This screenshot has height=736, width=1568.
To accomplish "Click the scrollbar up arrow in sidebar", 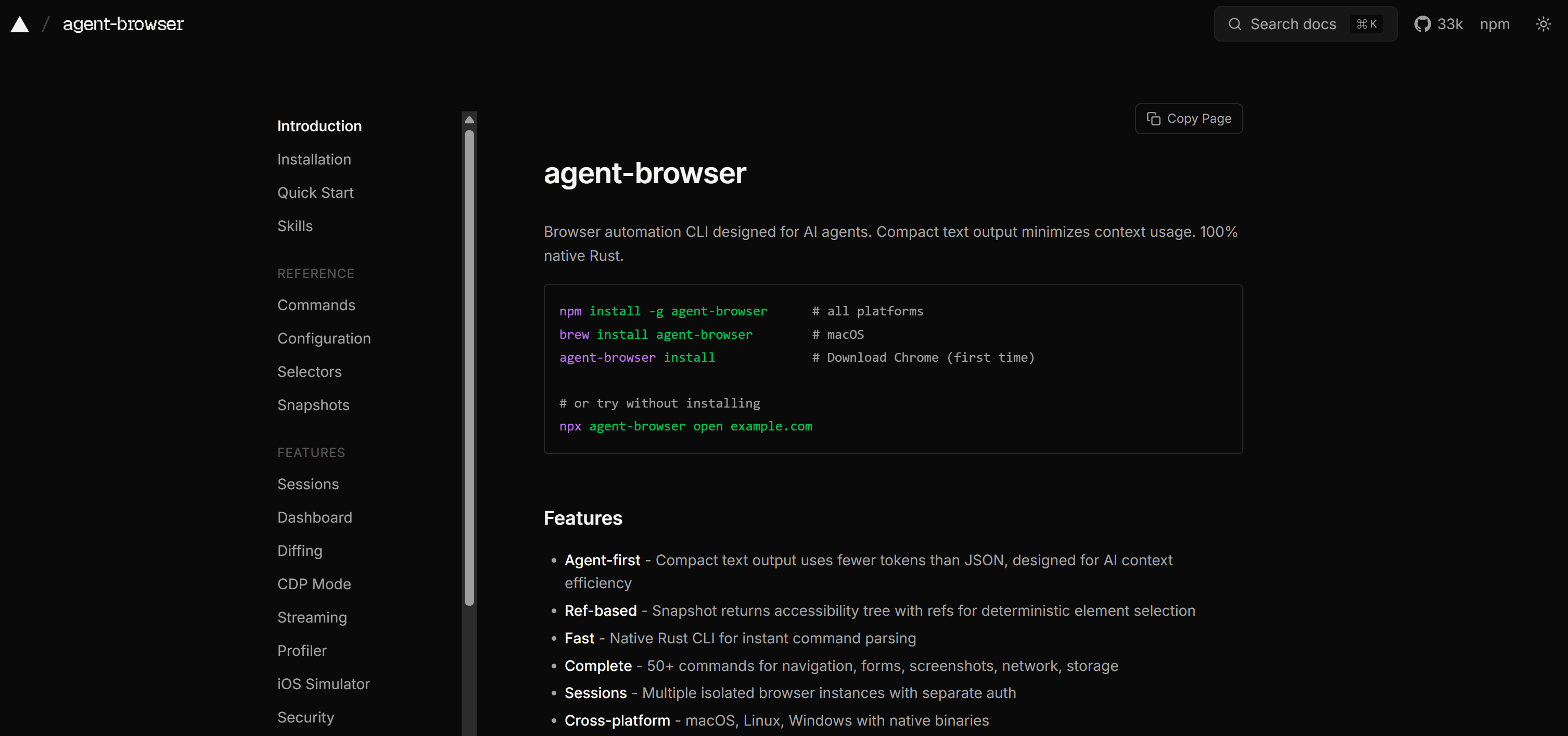I will [x=469, y=120].
